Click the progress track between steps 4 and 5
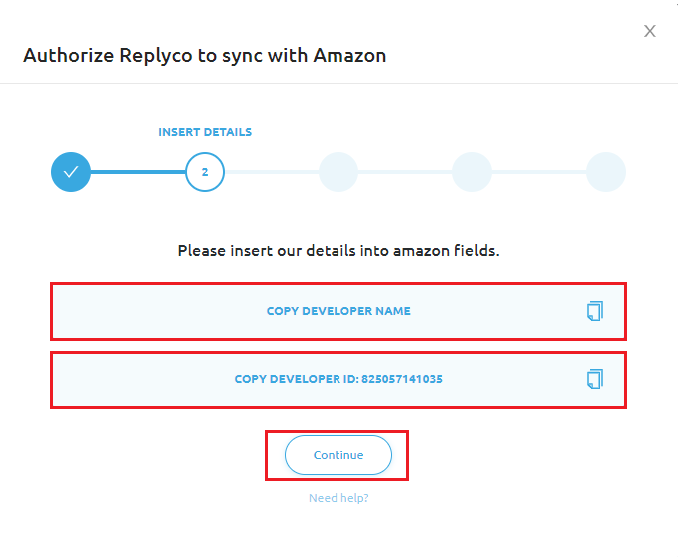 pos(539,172)
